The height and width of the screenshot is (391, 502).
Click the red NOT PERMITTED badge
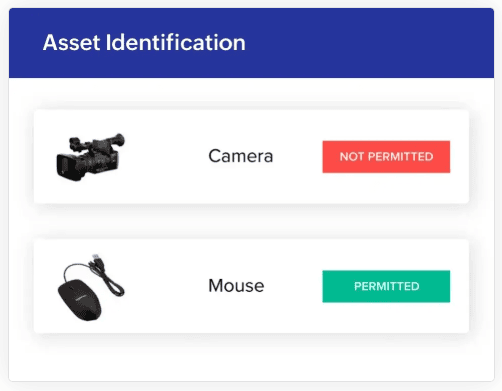coord(386,157)
